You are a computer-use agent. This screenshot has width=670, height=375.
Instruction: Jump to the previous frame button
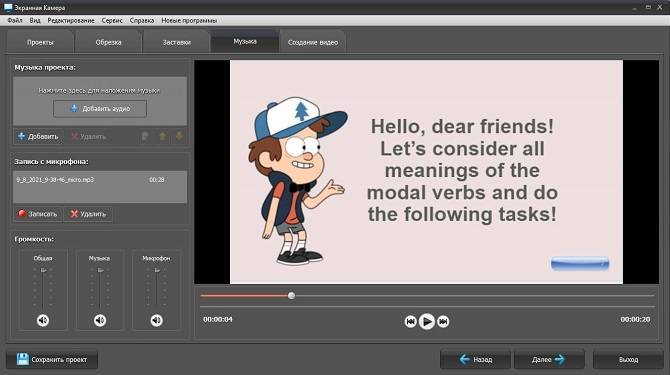(x=410, y=321)
